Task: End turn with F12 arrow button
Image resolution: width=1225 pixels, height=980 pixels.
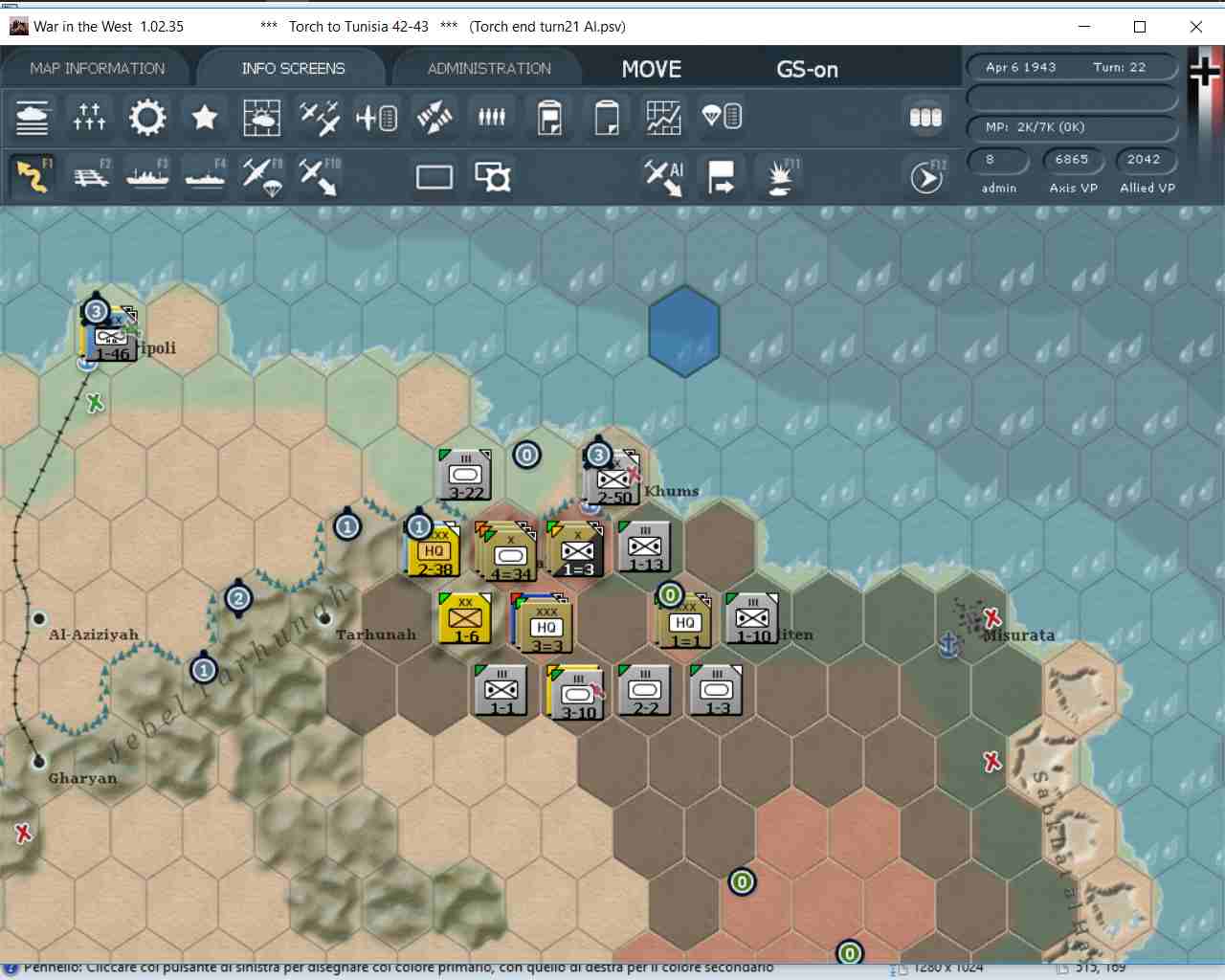Action: pyautogui.click(x=925, y=177)
